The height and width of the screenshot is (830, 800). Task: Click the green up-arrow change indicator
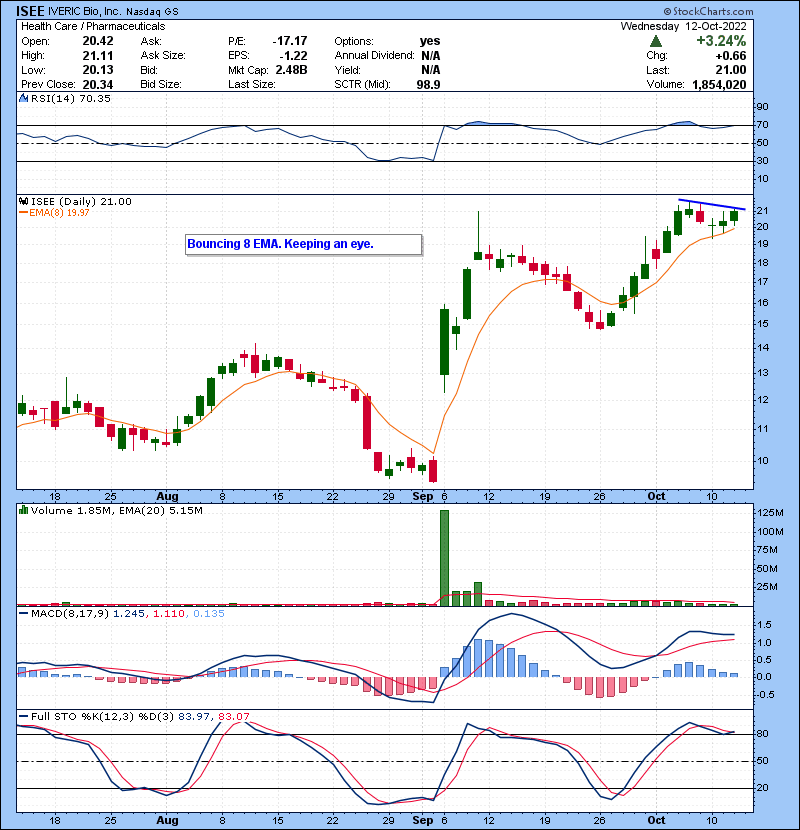pyautogui.click(x=655, y=41)
